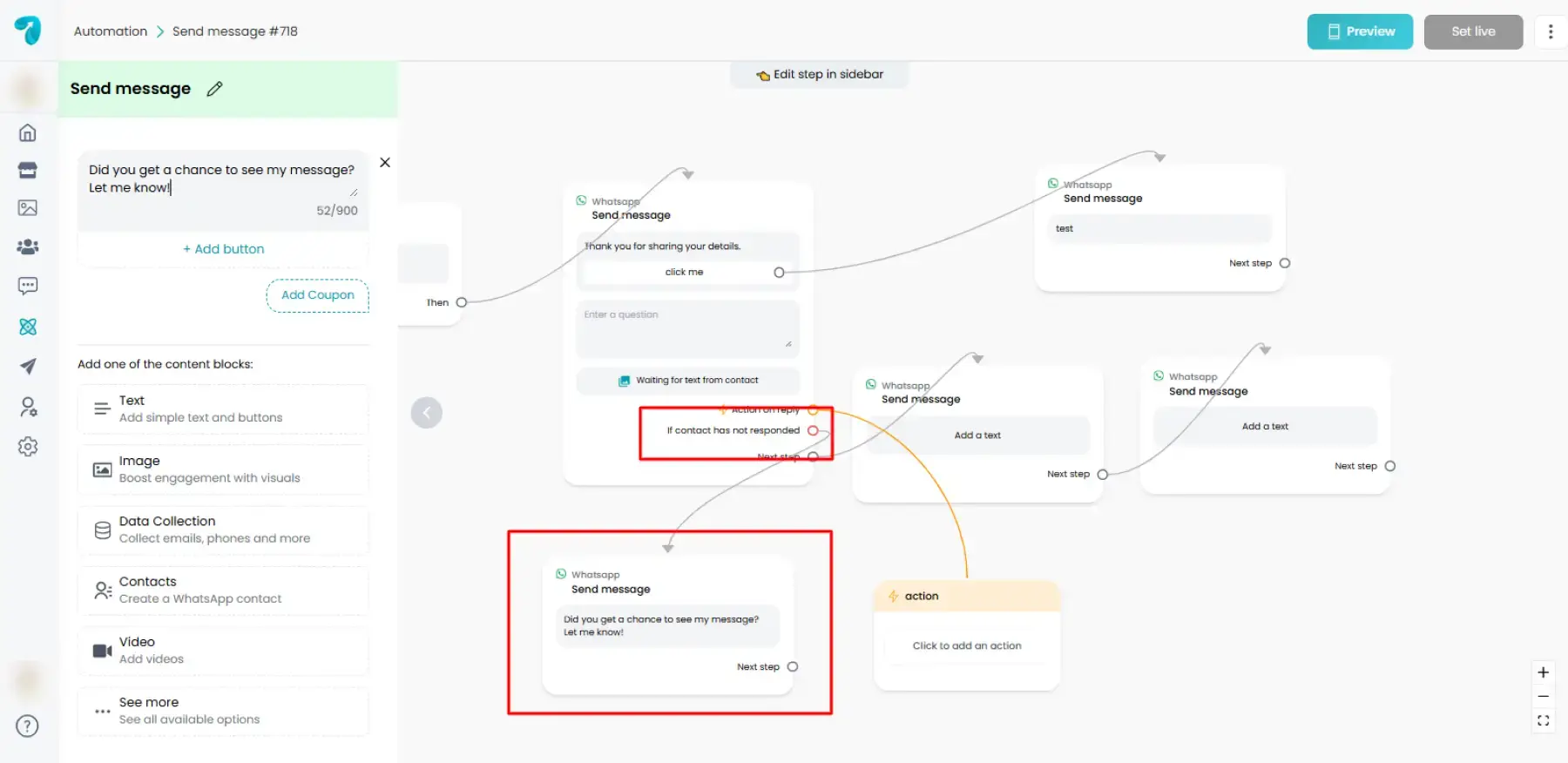Go to Automation breadcrumb link
Image resolution: width=1568 pixels, height=763 pixels.
pos(111,31)
